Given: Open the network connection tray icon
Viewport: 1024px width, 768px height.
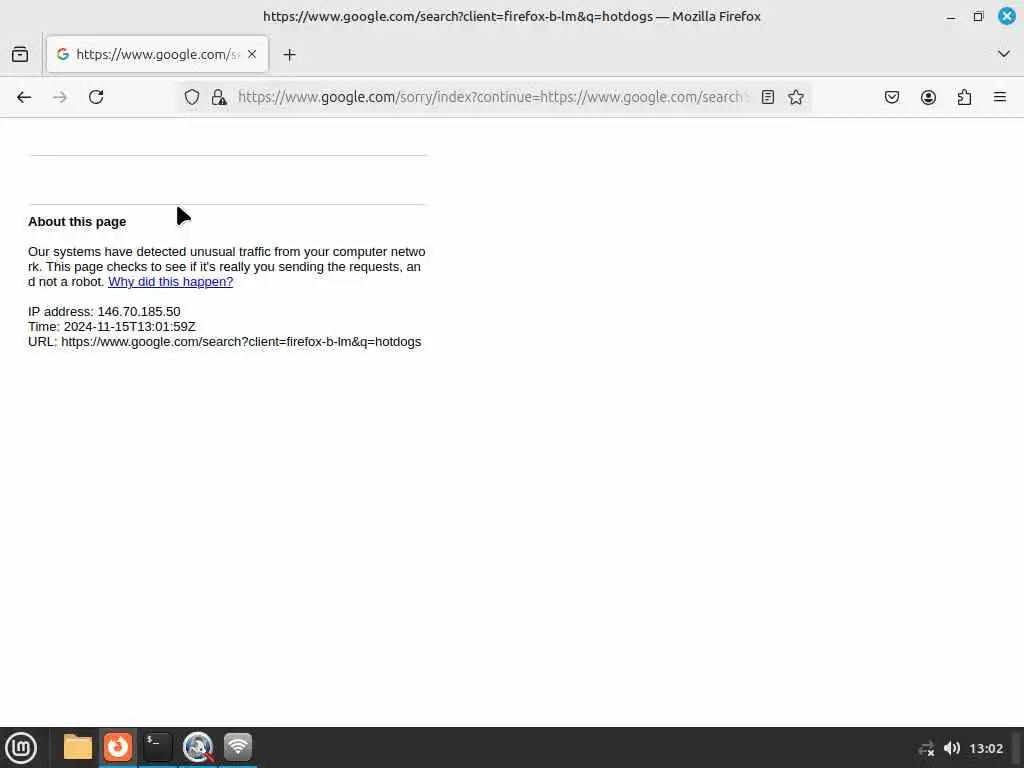Looking at the screenshot, I should (927, 748).
